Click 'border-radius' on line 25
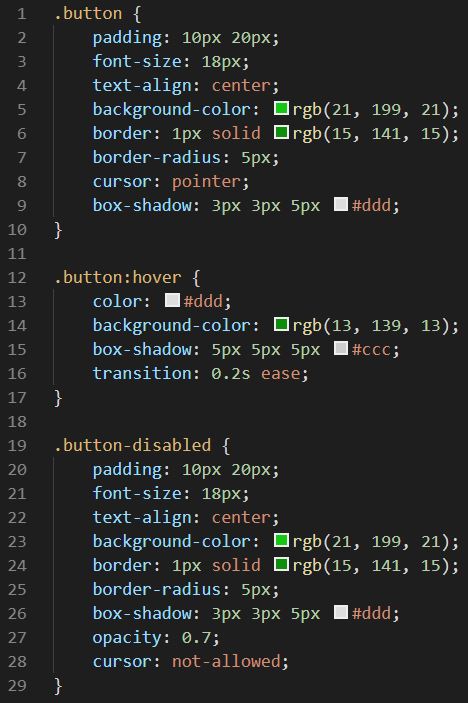Viewport: 468px width, 703px height. (157, 589)
